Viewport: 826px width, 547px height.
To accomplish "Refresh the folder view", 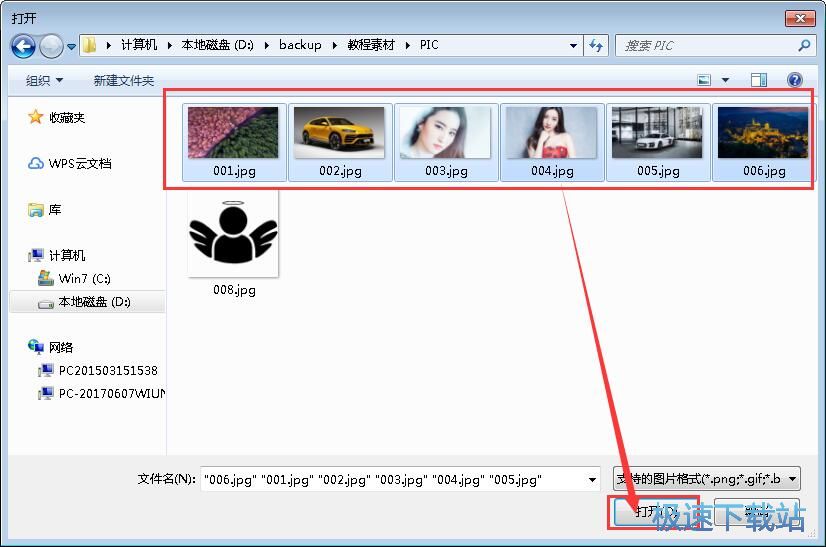I will pos(596,46).
